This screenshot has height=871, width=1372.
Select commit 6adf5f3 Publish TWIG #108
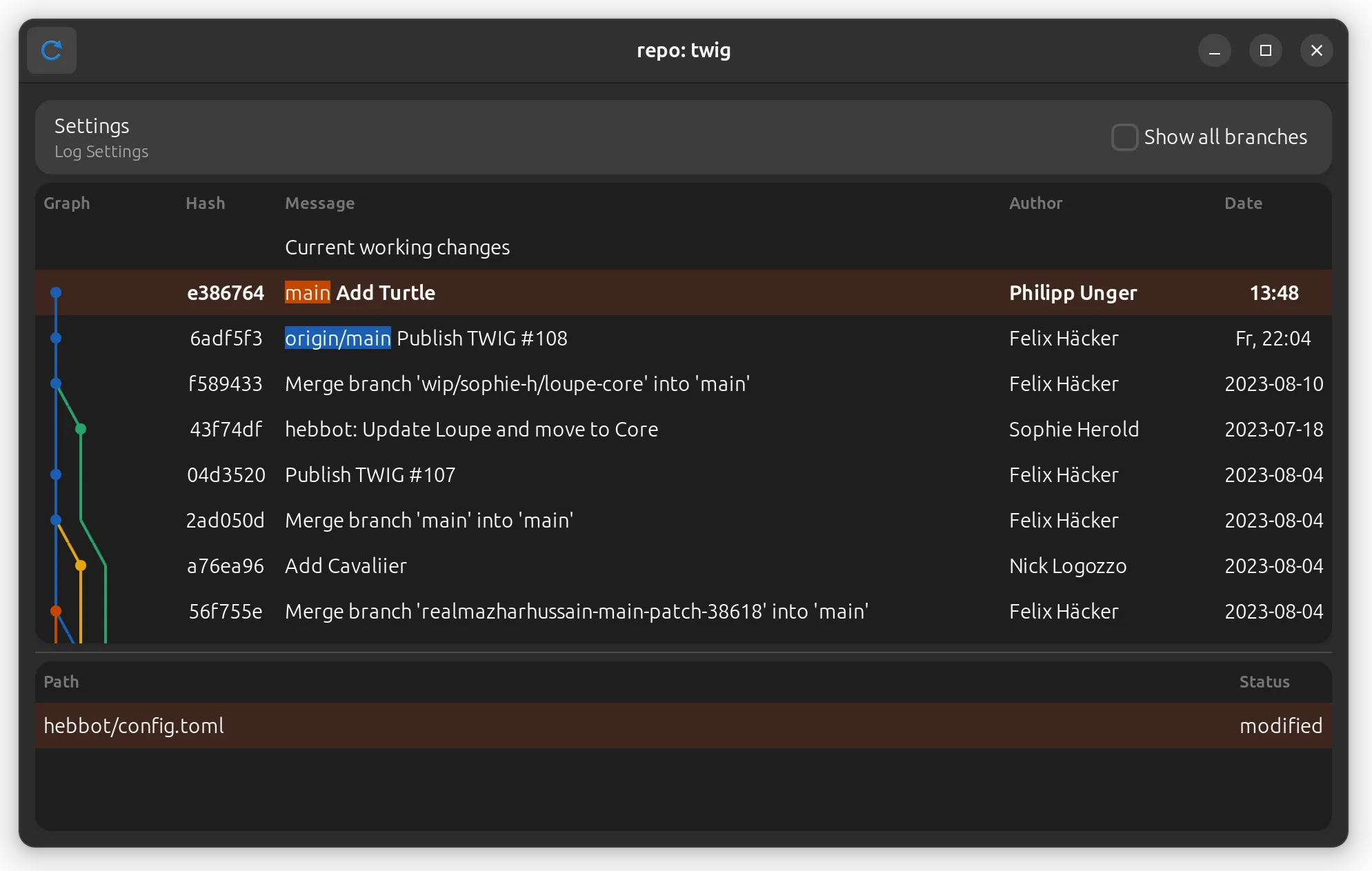[x=481, y=339]
